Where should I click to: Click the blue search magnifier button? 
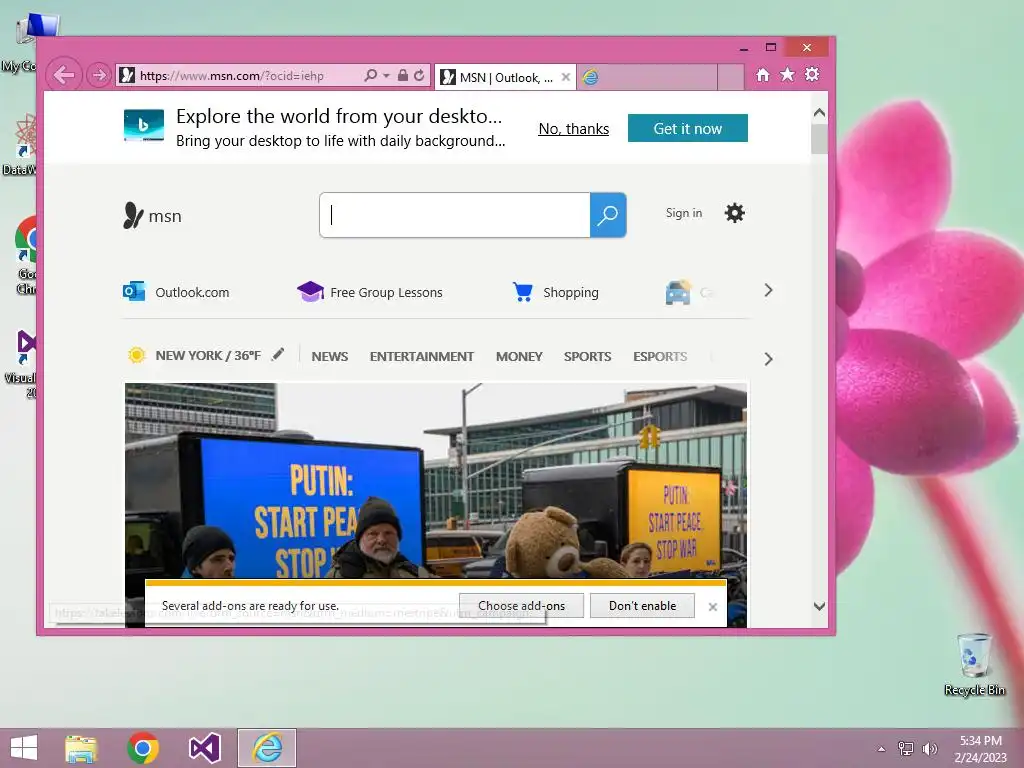608,215
